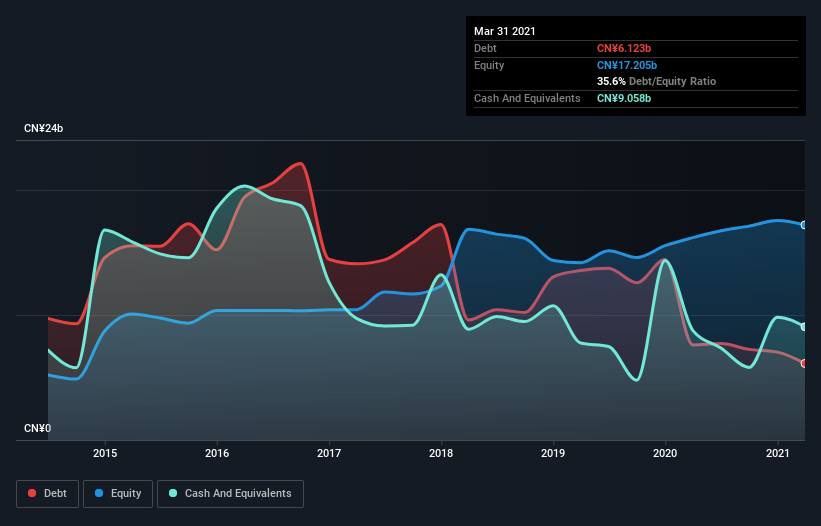Click the red Debt endpoint marker
The image size is (821, 526).
coord(804,363)
